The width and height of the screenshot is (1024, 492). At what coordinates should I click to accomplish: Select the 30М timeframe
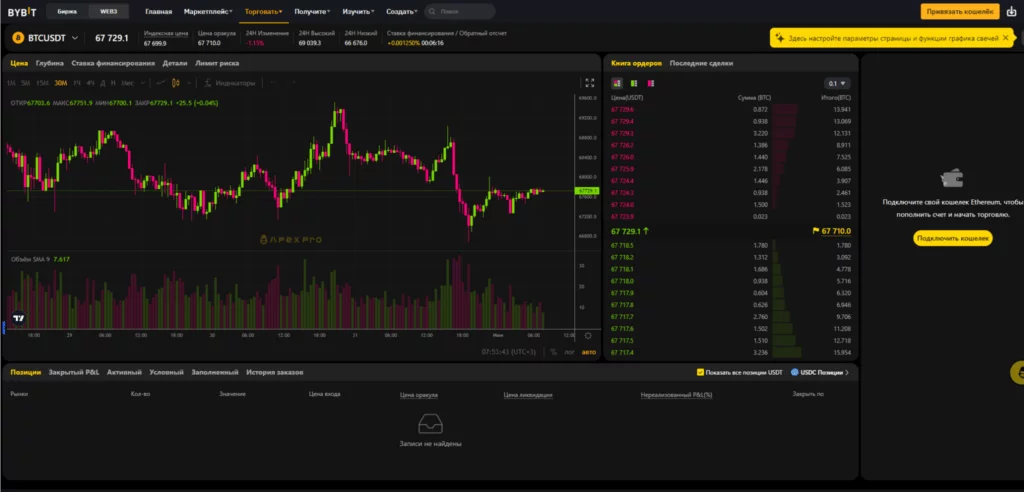[61, 83]
